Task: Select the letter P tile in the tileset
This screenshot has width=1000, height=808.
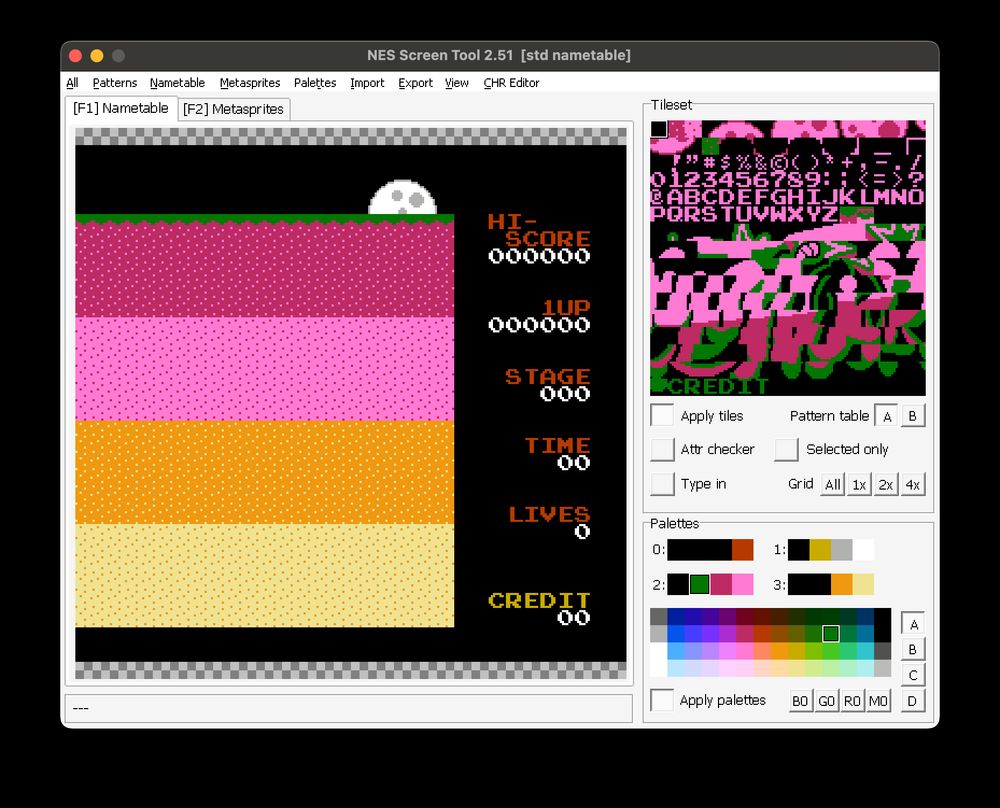Action: [659, 215]
